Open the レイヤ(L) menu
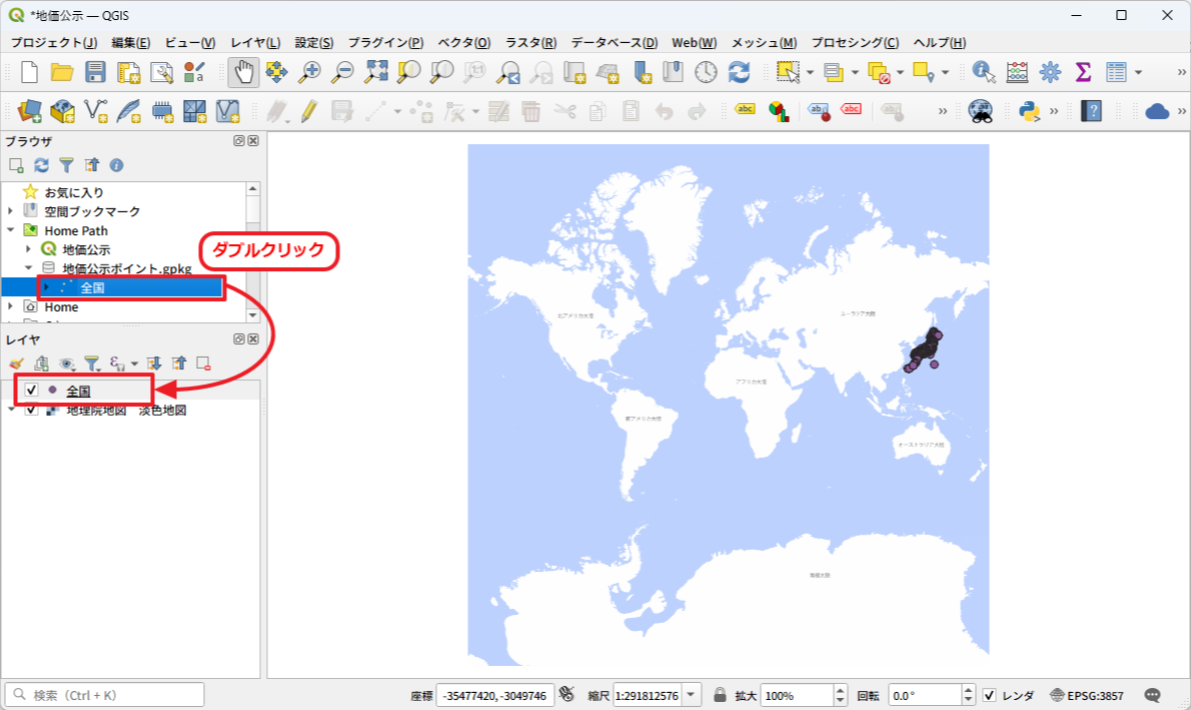Image resolution: width=1191 pixels, height=710 pixels. (x=255, y=43)
